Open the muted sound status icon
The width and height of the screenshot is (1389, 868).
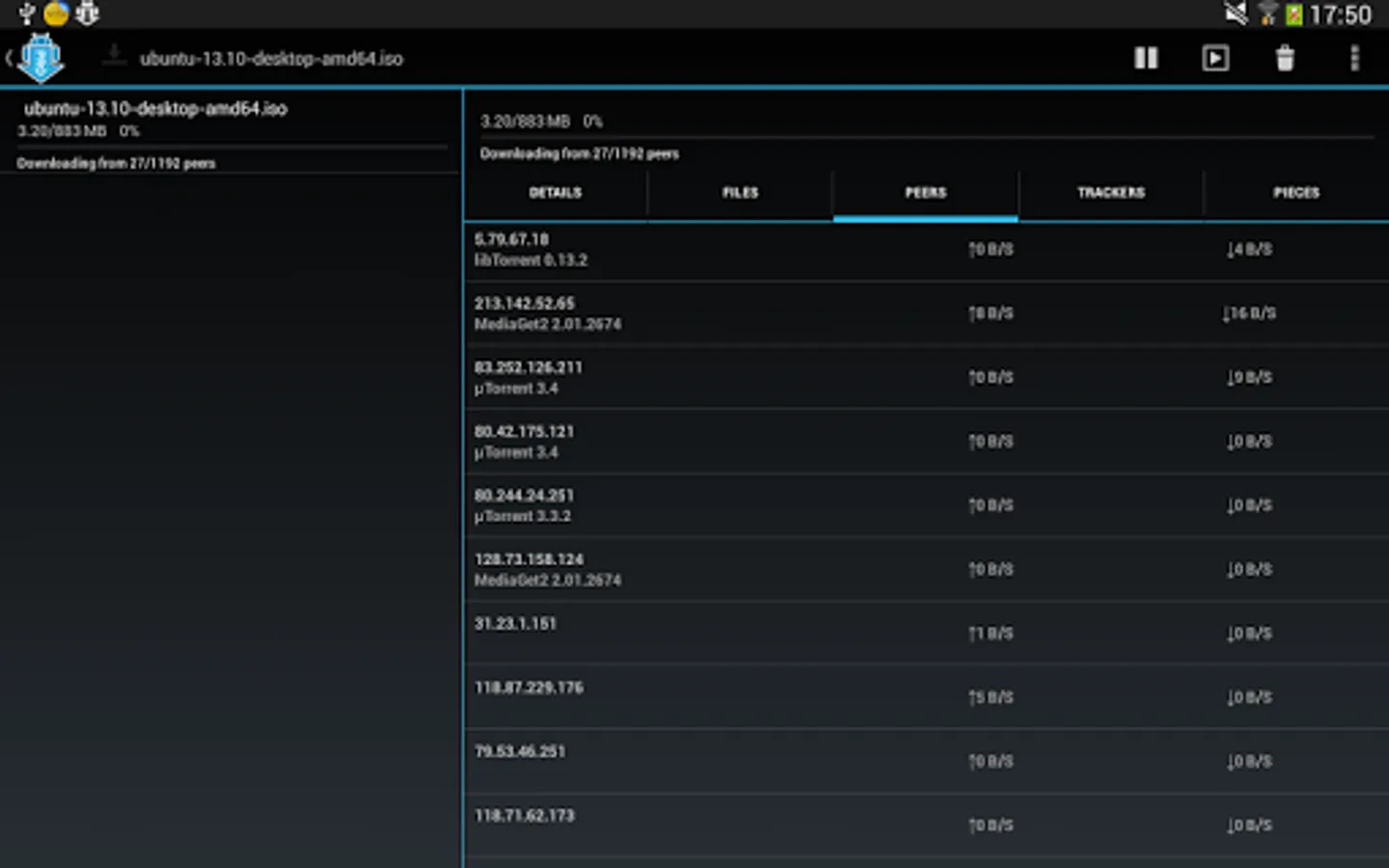[x=1236, y=14]
